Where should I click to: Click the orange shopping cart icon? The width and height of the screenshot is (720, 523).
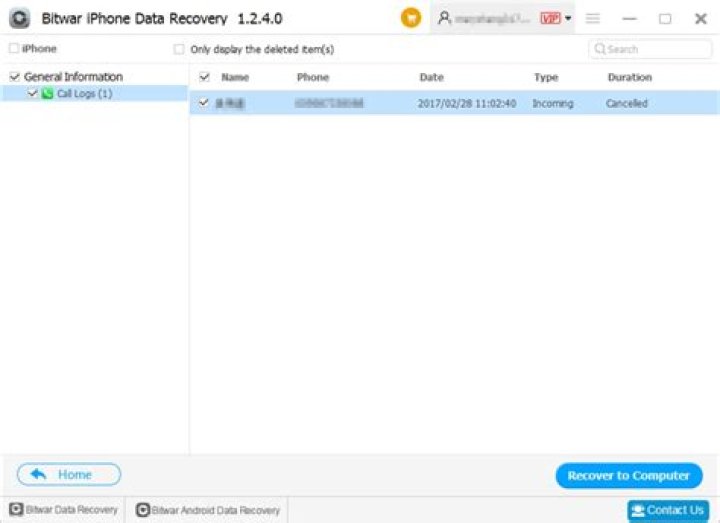click(x=410, y=18)
